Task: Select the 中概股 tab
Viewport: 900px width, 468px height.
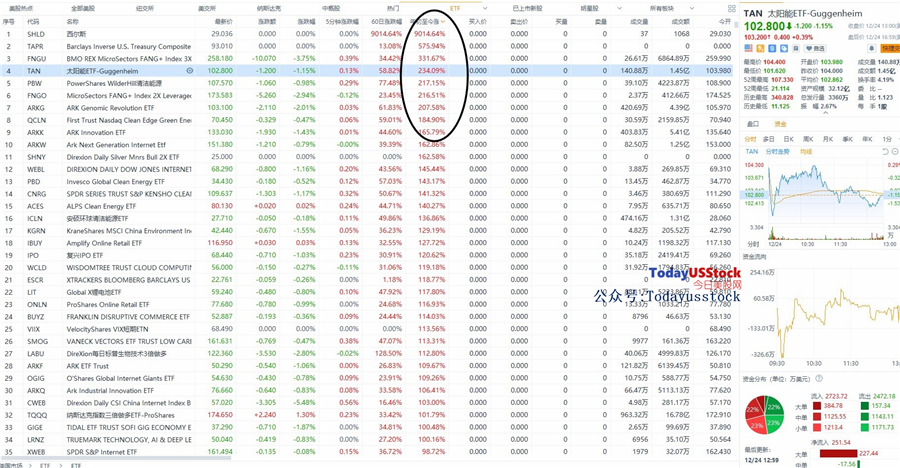Action: (331, 9)
